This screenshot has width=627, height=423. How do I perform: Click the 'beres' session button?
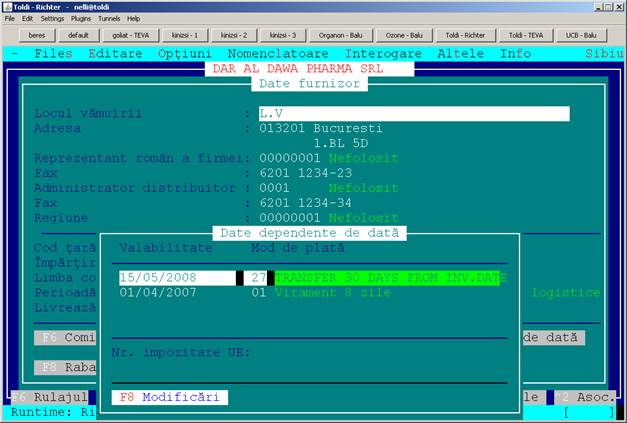coord(36,35)
